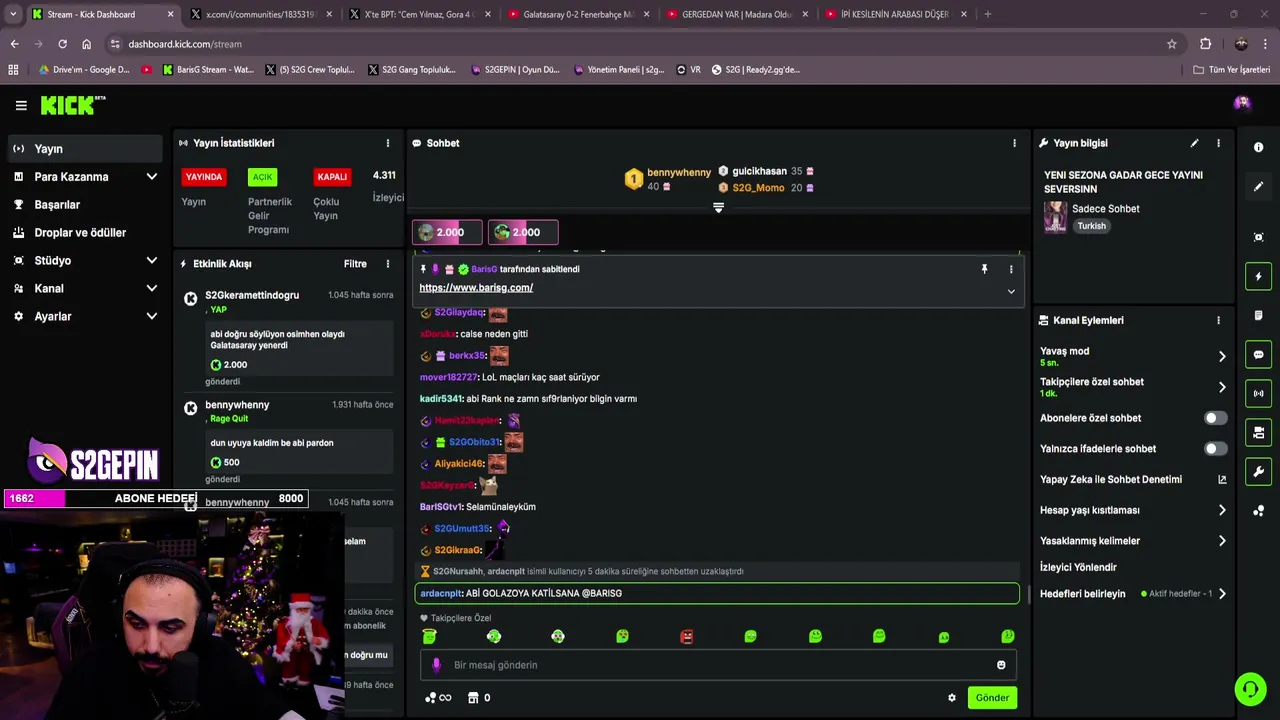Open Takipçilere özel sohbet settings
The height and width of the screenshot is (720, 1280).
tap(1133, 387)
